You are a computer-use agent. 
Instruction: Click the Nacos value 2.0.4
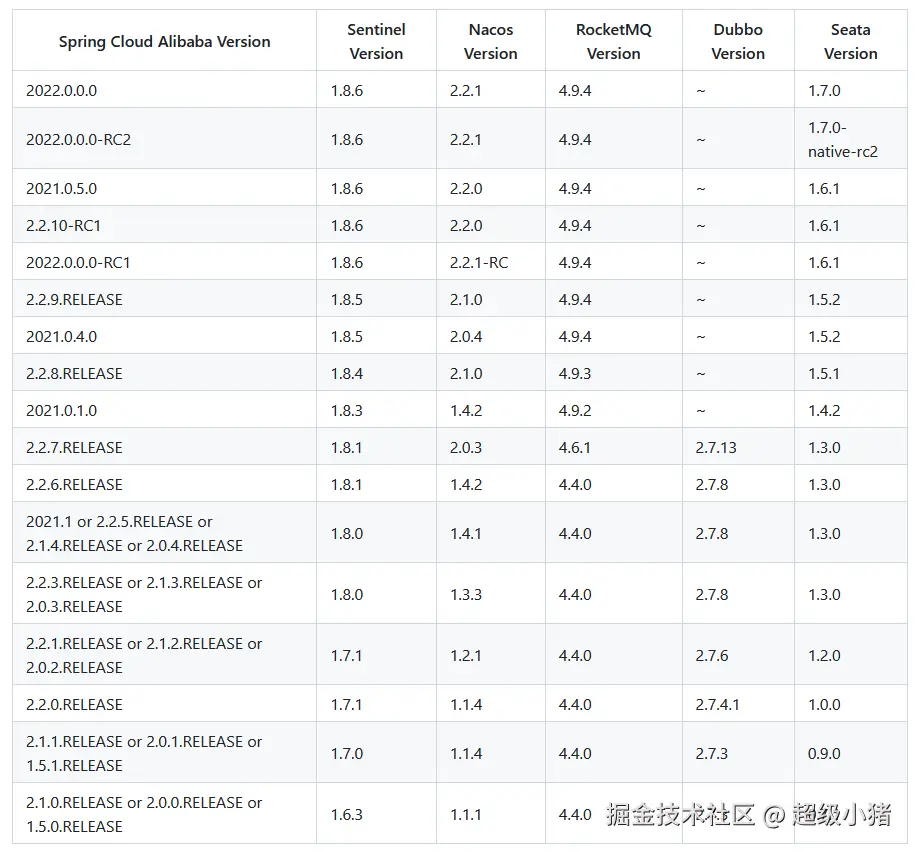[466, 337]
